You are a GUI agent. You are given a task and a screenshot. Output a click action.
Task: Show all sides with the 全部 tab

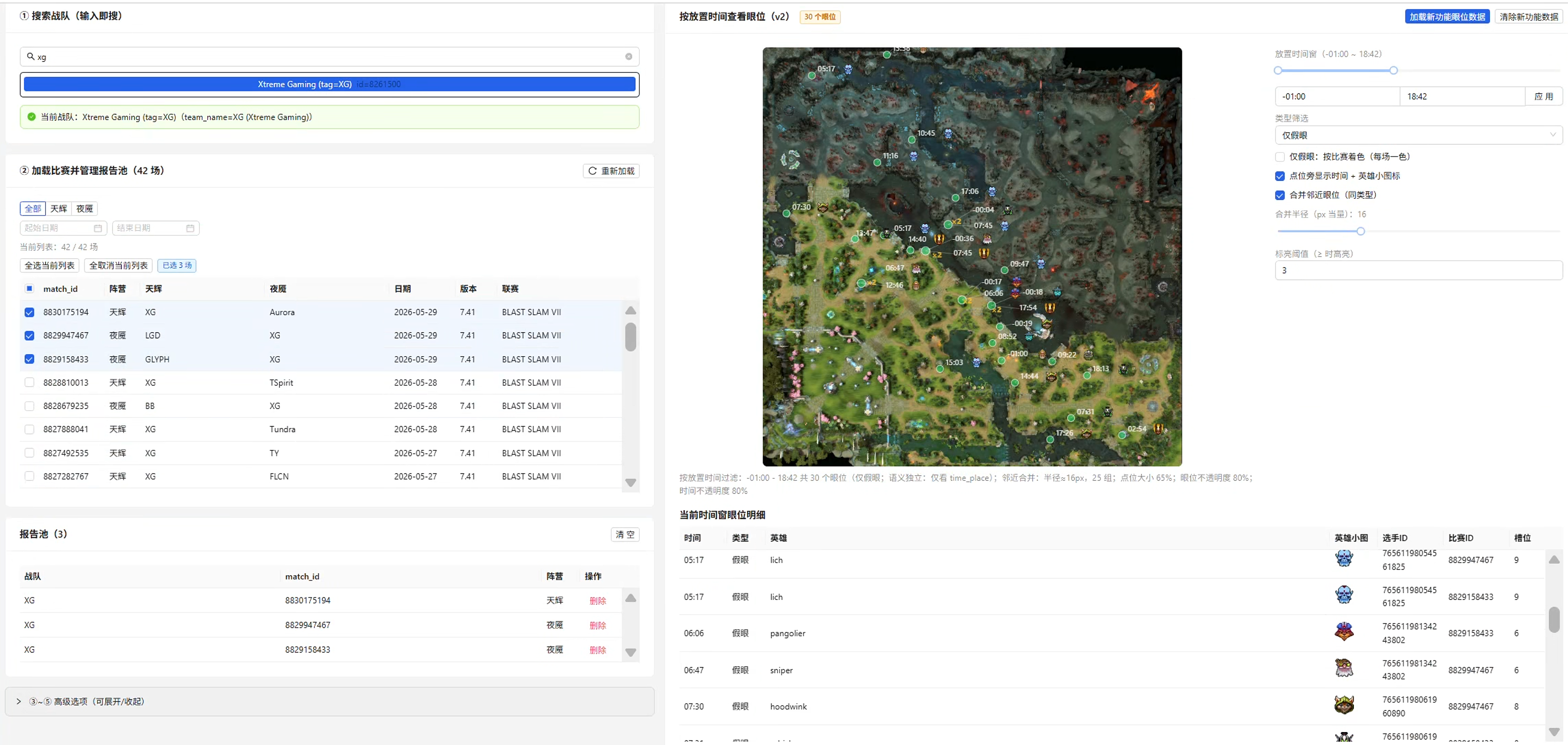pos(33,209)
